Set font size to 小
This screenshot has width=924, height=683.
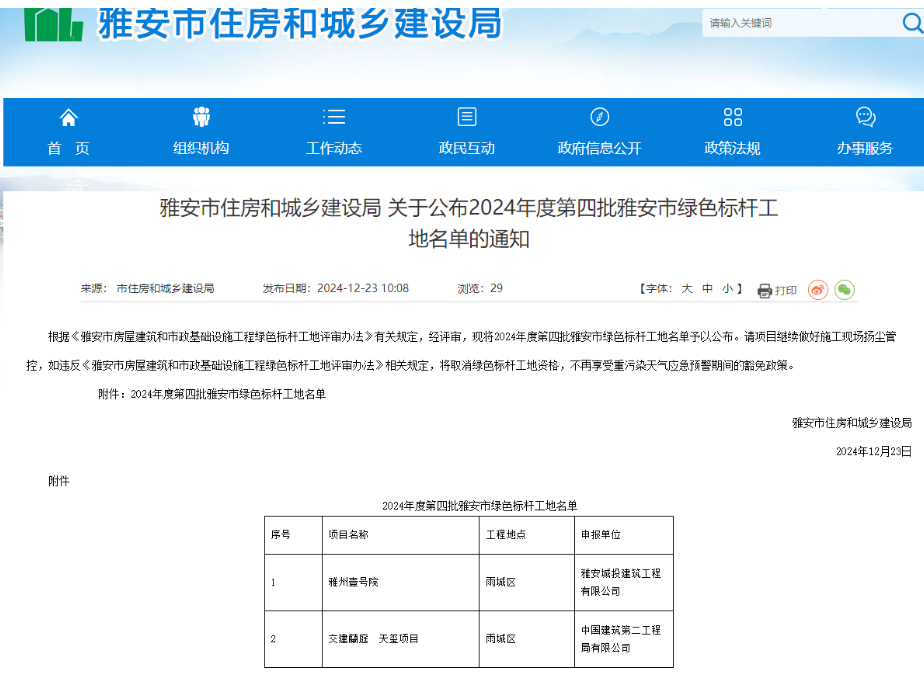pos(727,289)
